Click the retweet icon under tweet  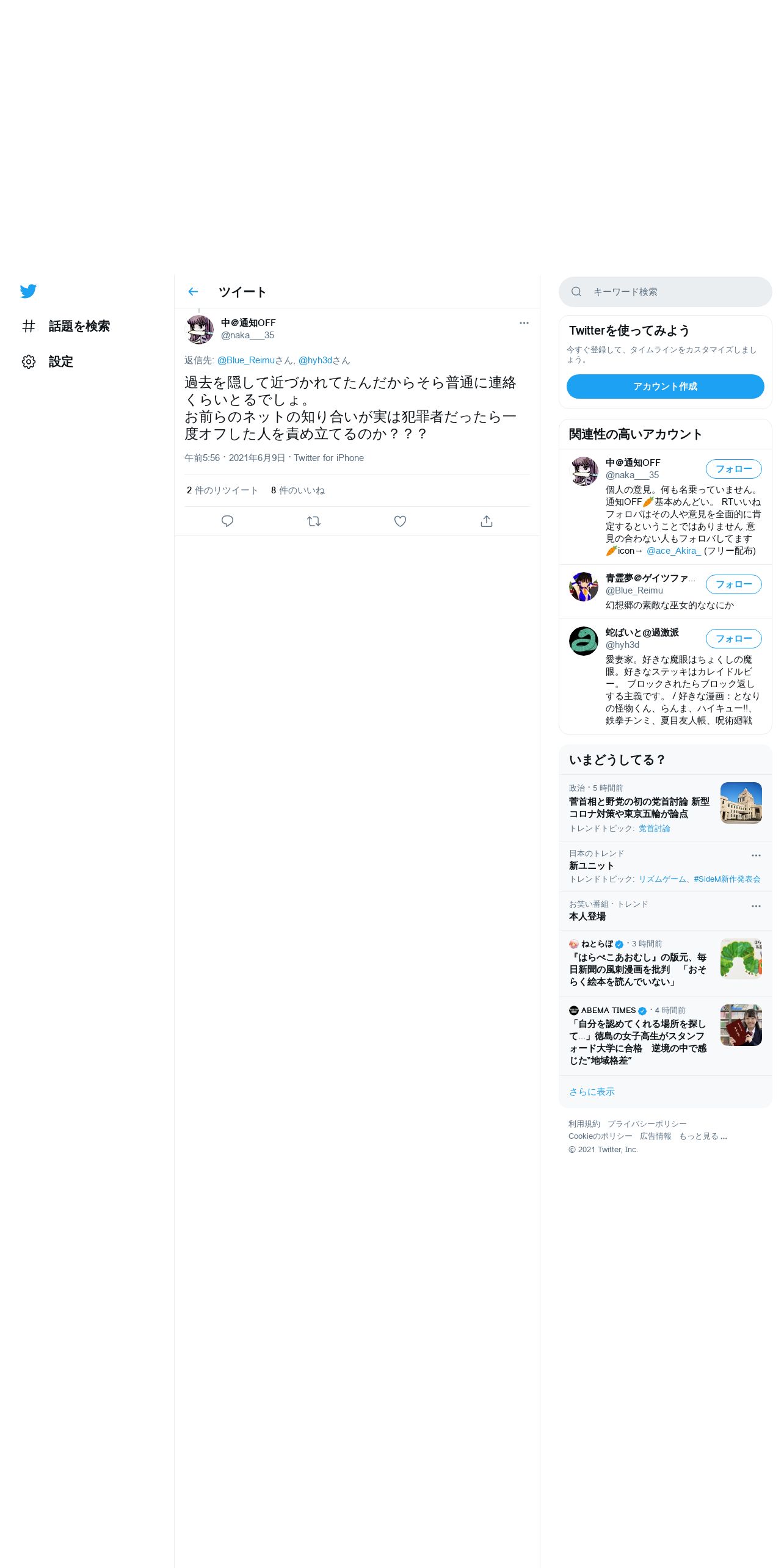314,521
